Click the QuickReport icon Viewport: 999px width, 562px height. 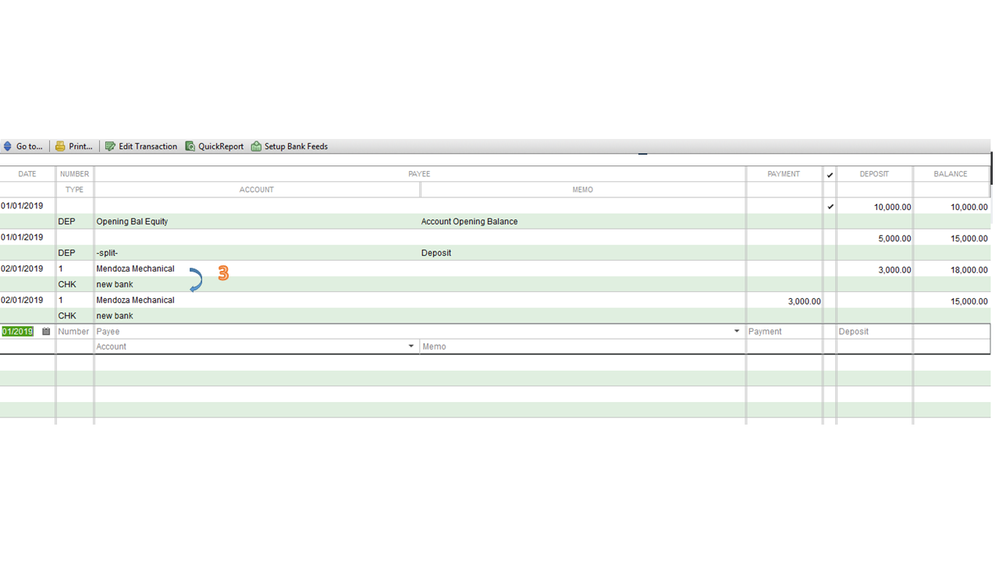point(190,147)
